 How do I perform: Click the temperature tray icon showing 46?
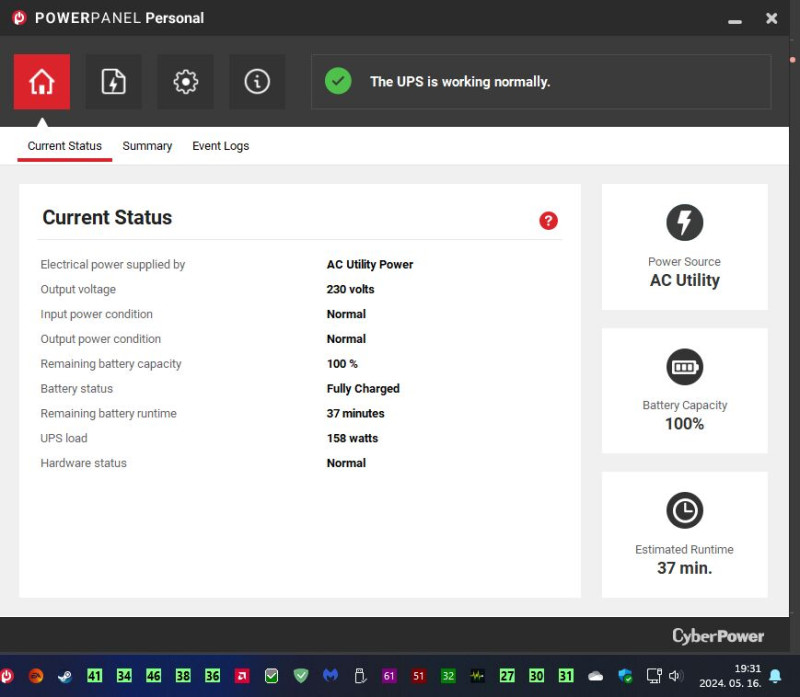[x=154, y=676]
